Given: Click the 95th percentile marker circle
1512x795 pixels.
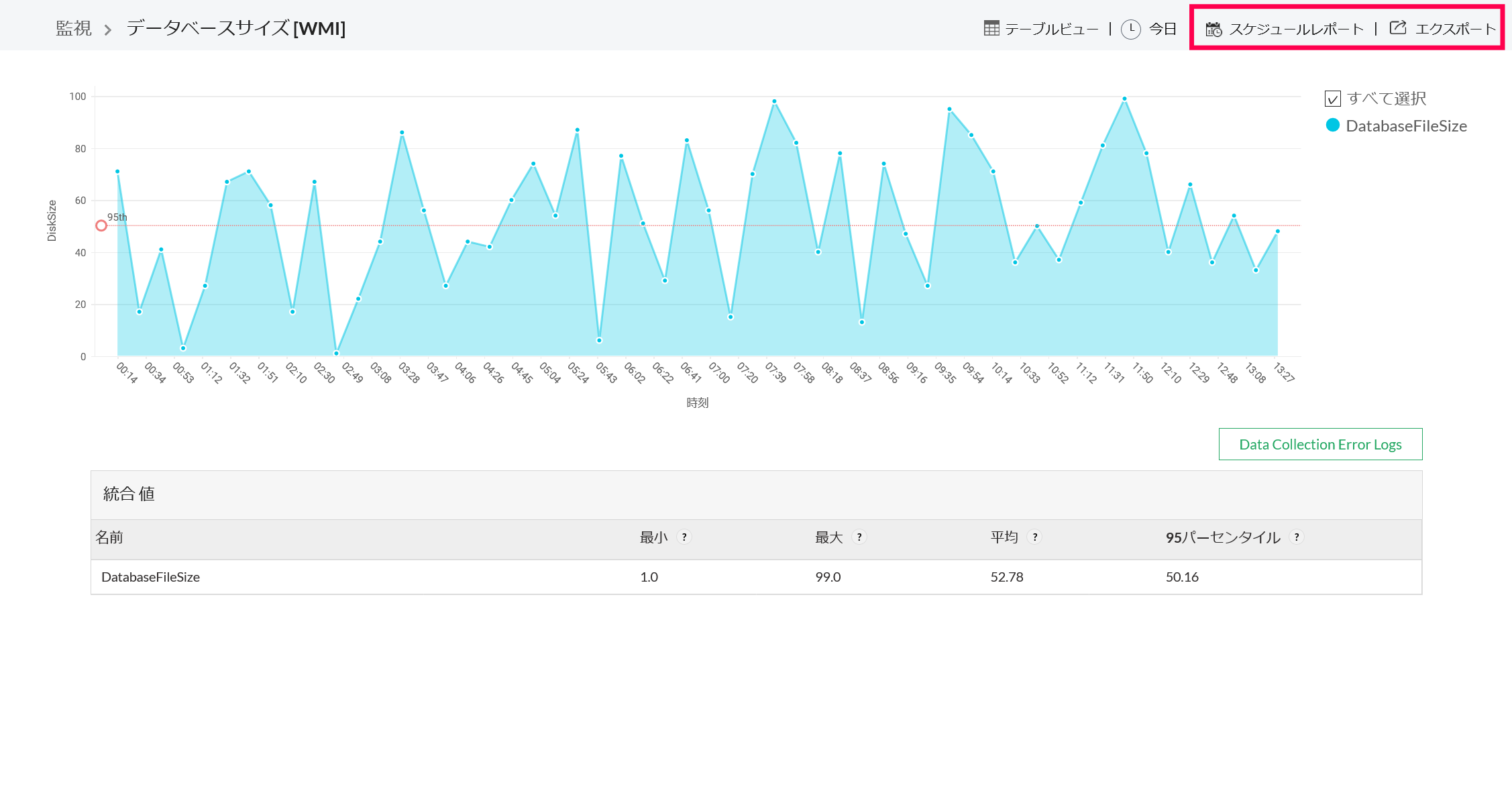Looking at the screenshot, I should click(x=101, y=225).
